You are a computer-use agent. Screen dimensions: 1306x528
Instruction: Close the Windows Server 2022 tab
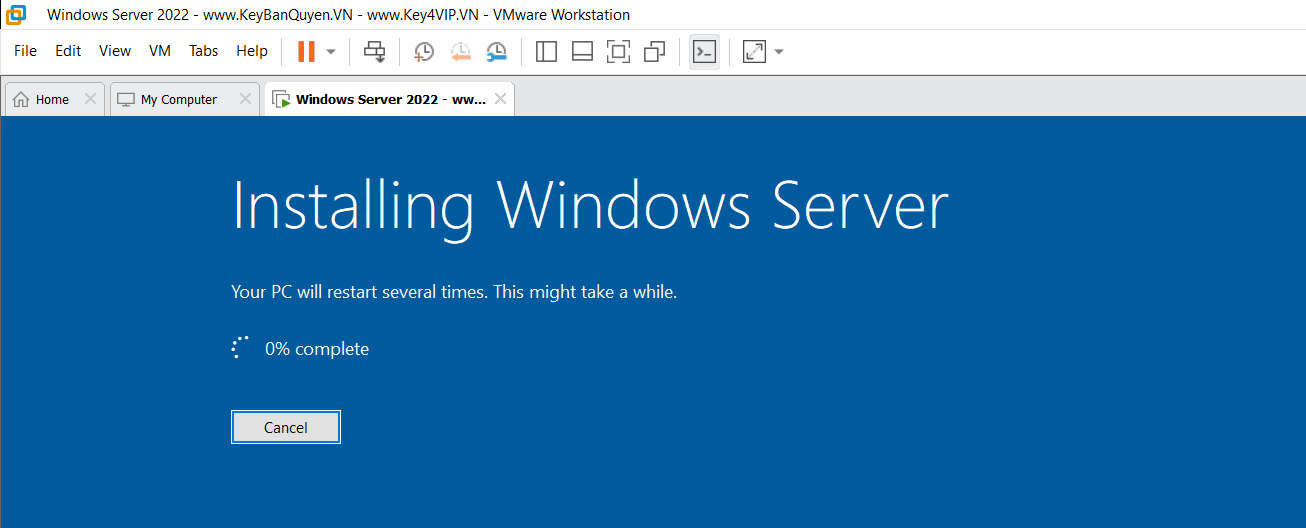click(500, 99)
